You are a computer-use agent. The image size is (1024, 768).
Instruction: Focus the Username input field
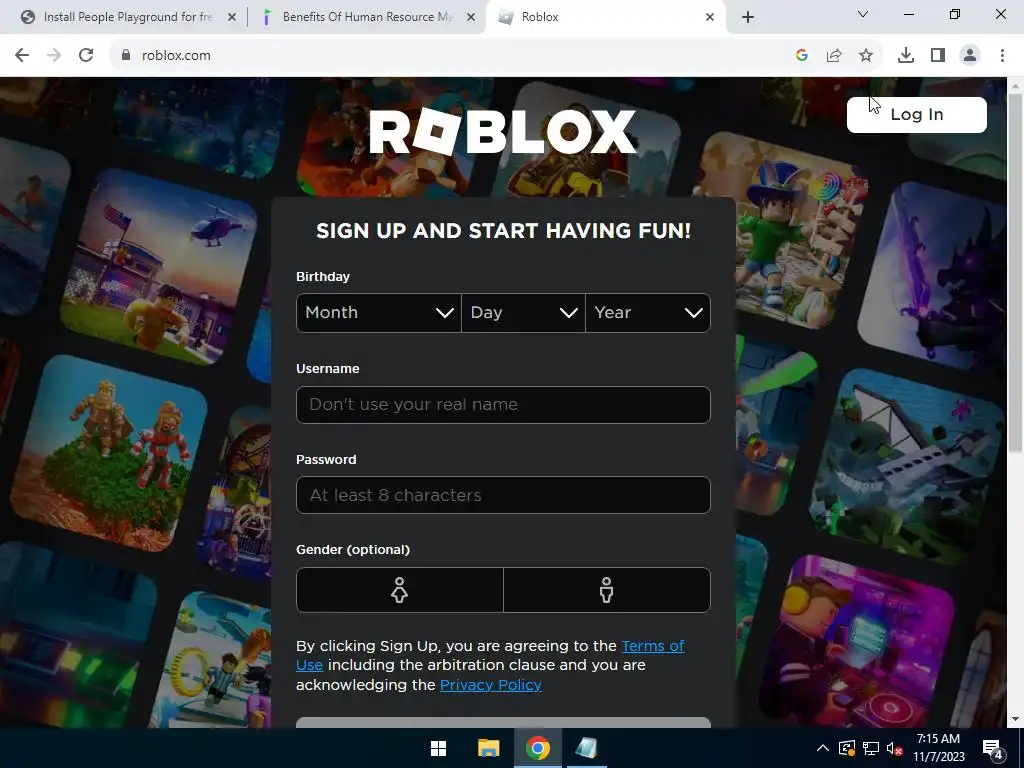pyautogui.click(x=504, y=405)
